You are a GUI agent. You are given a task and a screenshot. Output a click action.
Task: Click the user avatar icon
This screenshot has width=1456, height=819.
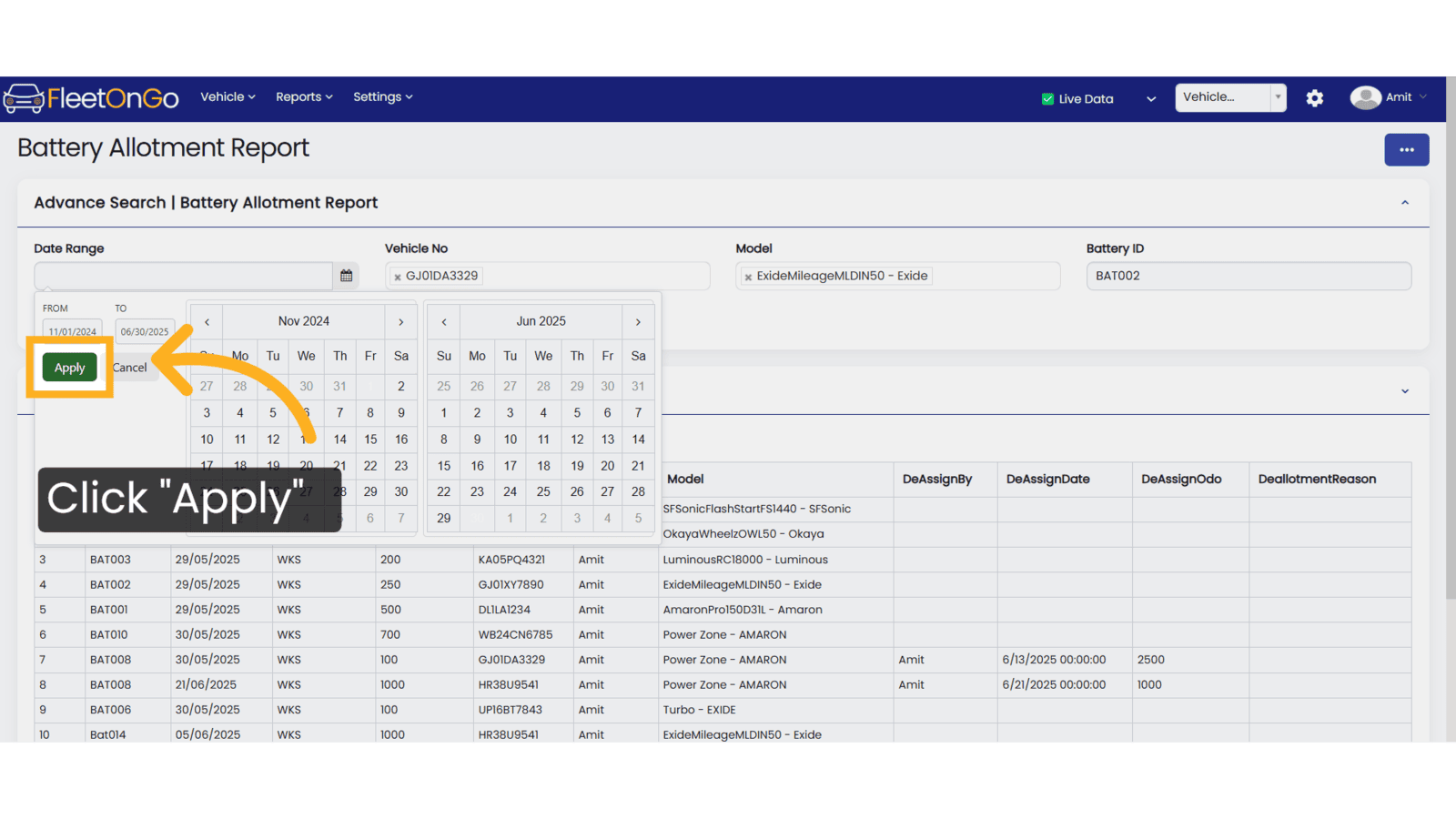[1365, 97]
